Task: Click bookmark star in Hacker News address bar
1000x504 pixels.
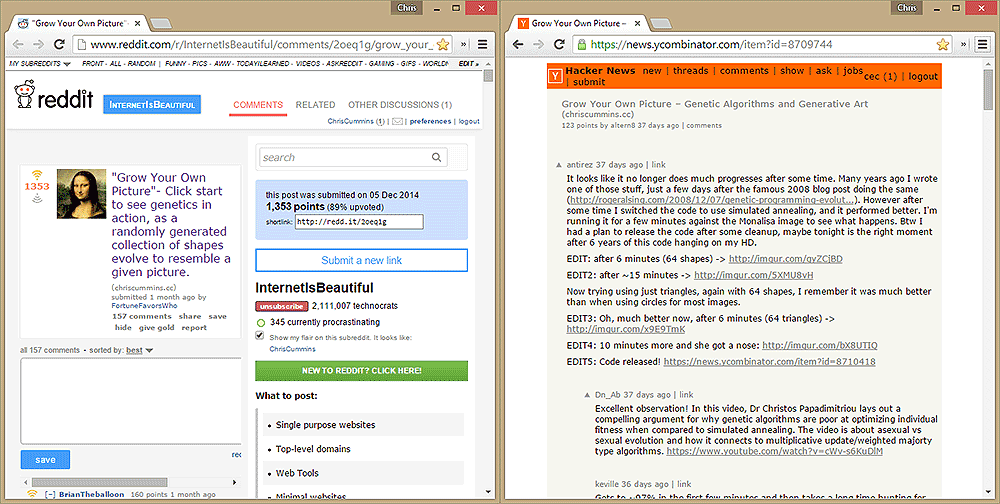Action: [x=943, y=45]
